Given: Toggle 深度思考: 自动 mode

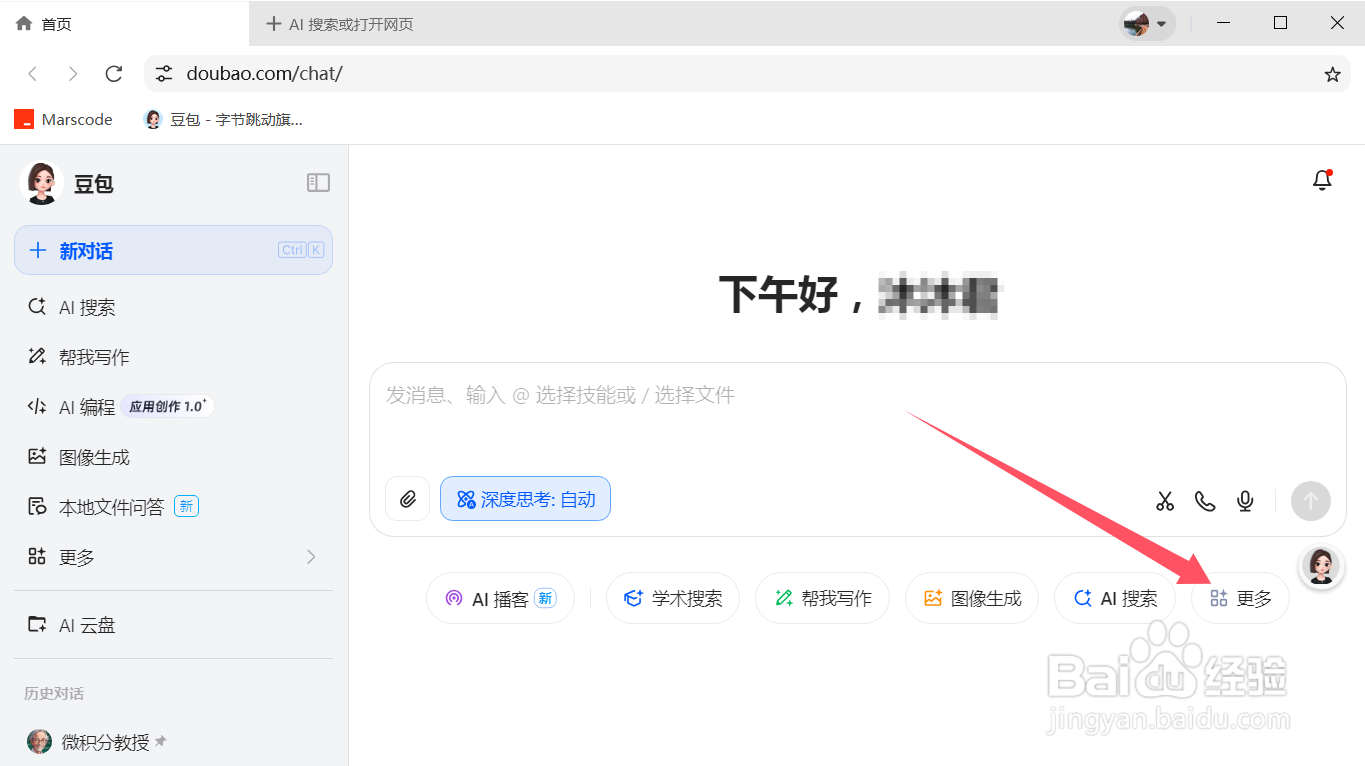Looking at the screenshot, I should (525, 499).
